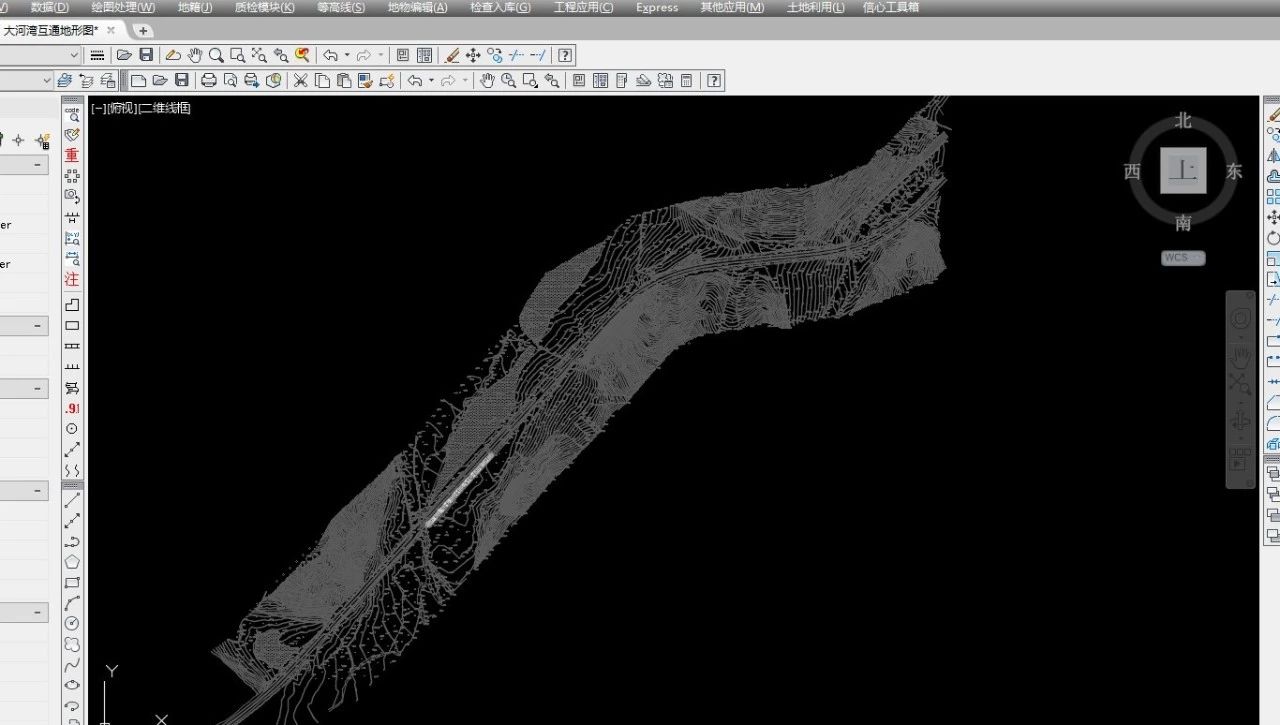Close the 大河湾互通地形图 drawing tab
The image size is (1280, 725).
[111, 31]
